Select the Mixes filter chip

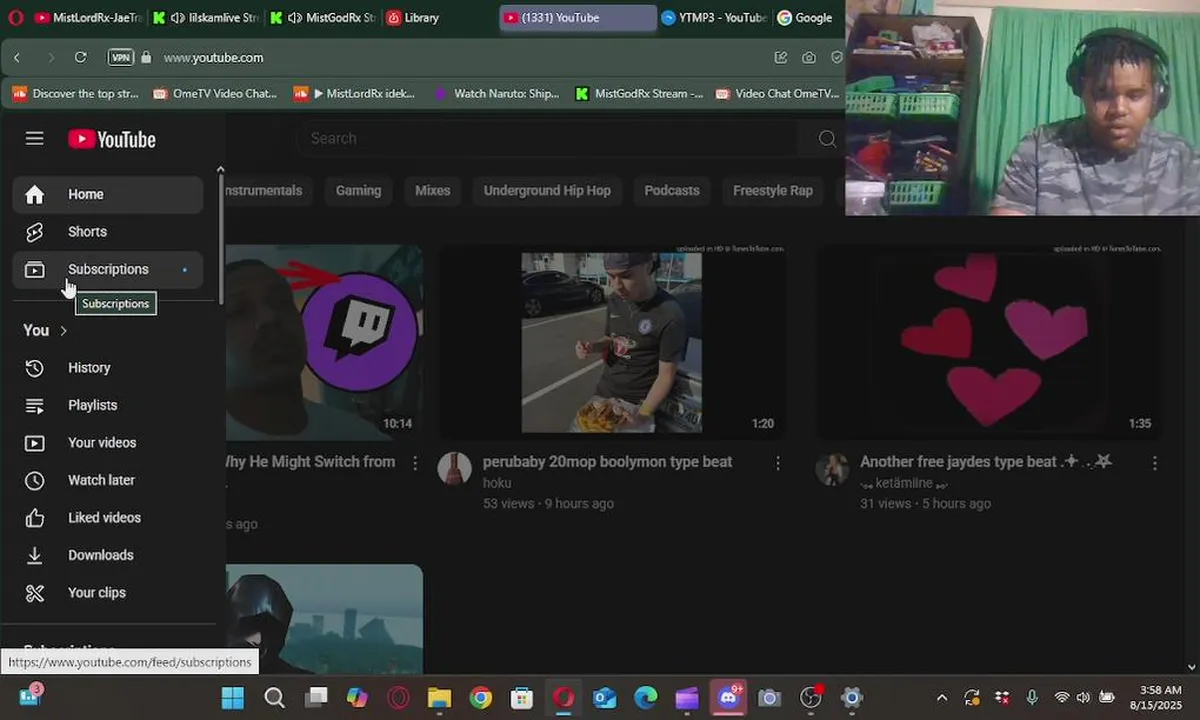[432, 190]
